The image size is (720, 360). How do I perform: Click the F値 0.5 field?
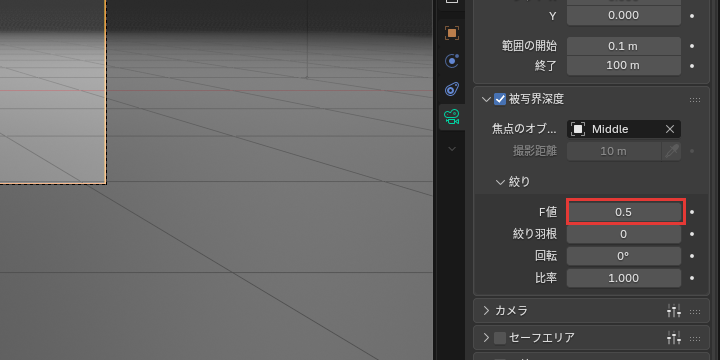tap(624, 212)
